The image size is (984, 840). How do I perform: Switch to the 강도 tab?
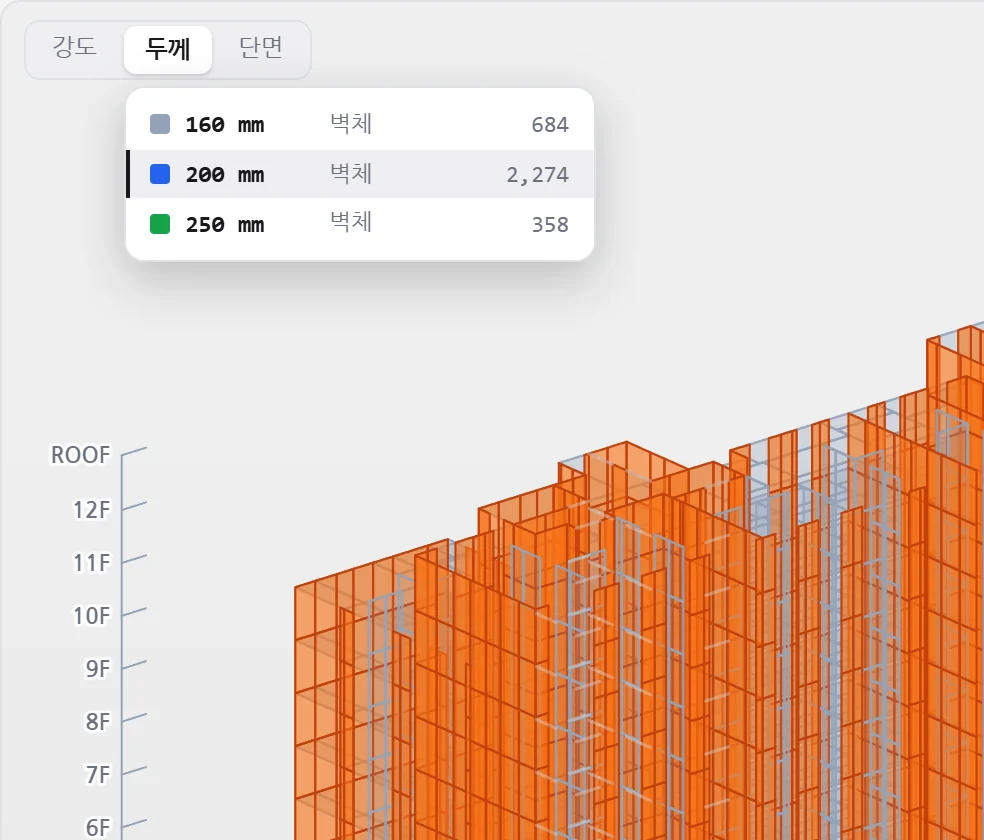[75, 49]
